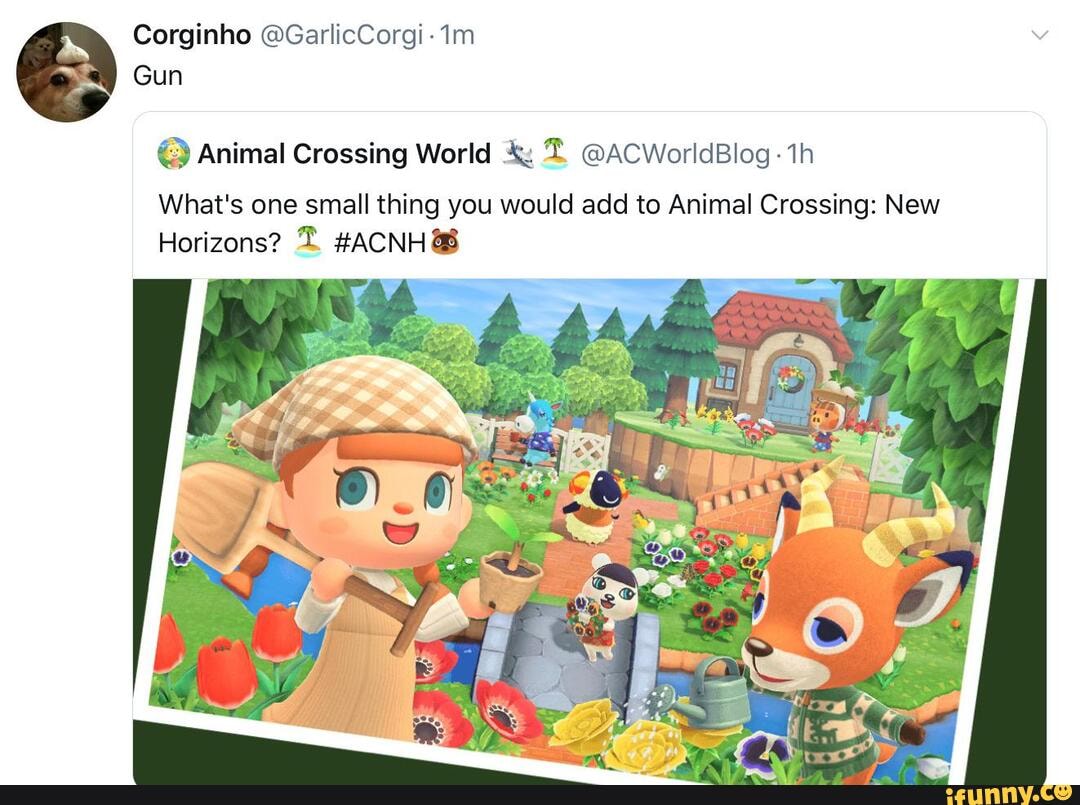Click the tweet text reading Gun
The height and width of the screenshot is (805, 1080).
click(x=159, y=75)
